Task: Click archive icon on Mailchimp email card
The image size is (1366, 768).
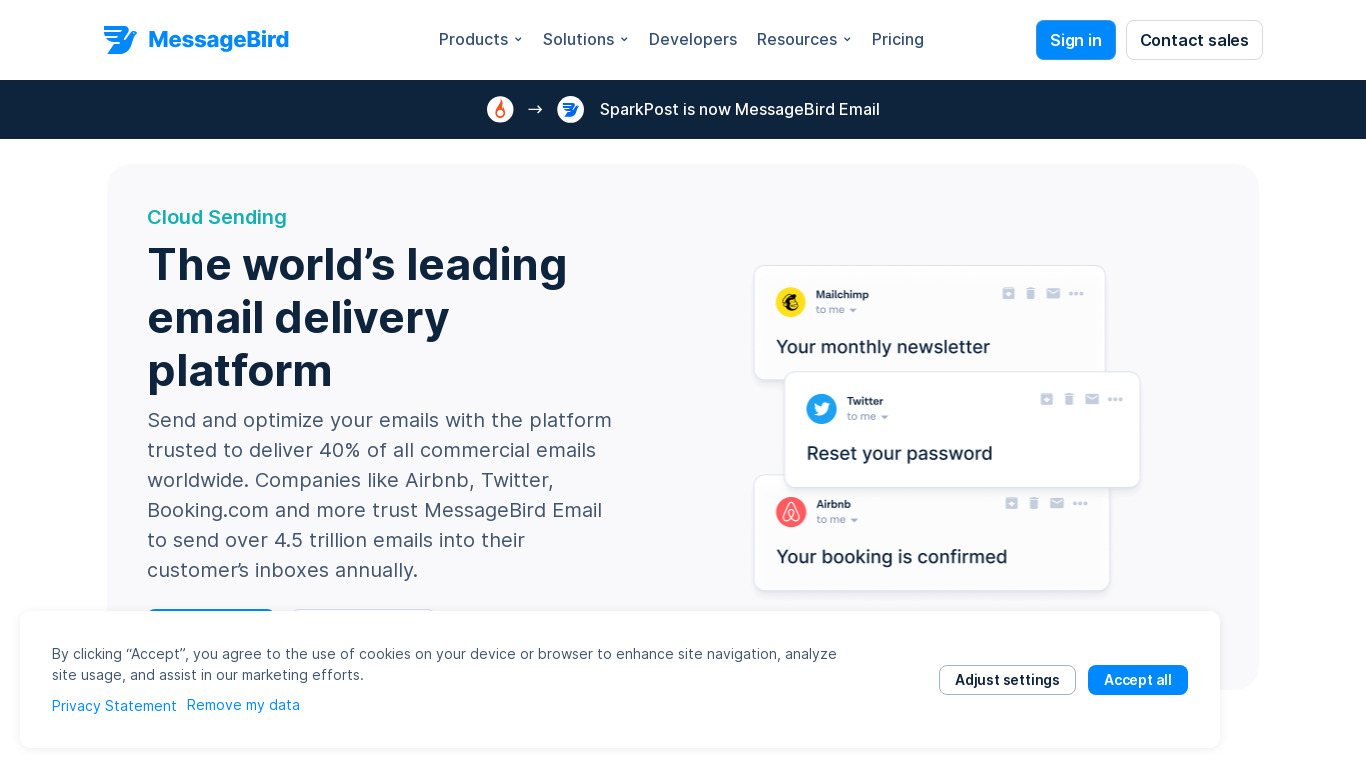Action: (x=1008, y=293)
